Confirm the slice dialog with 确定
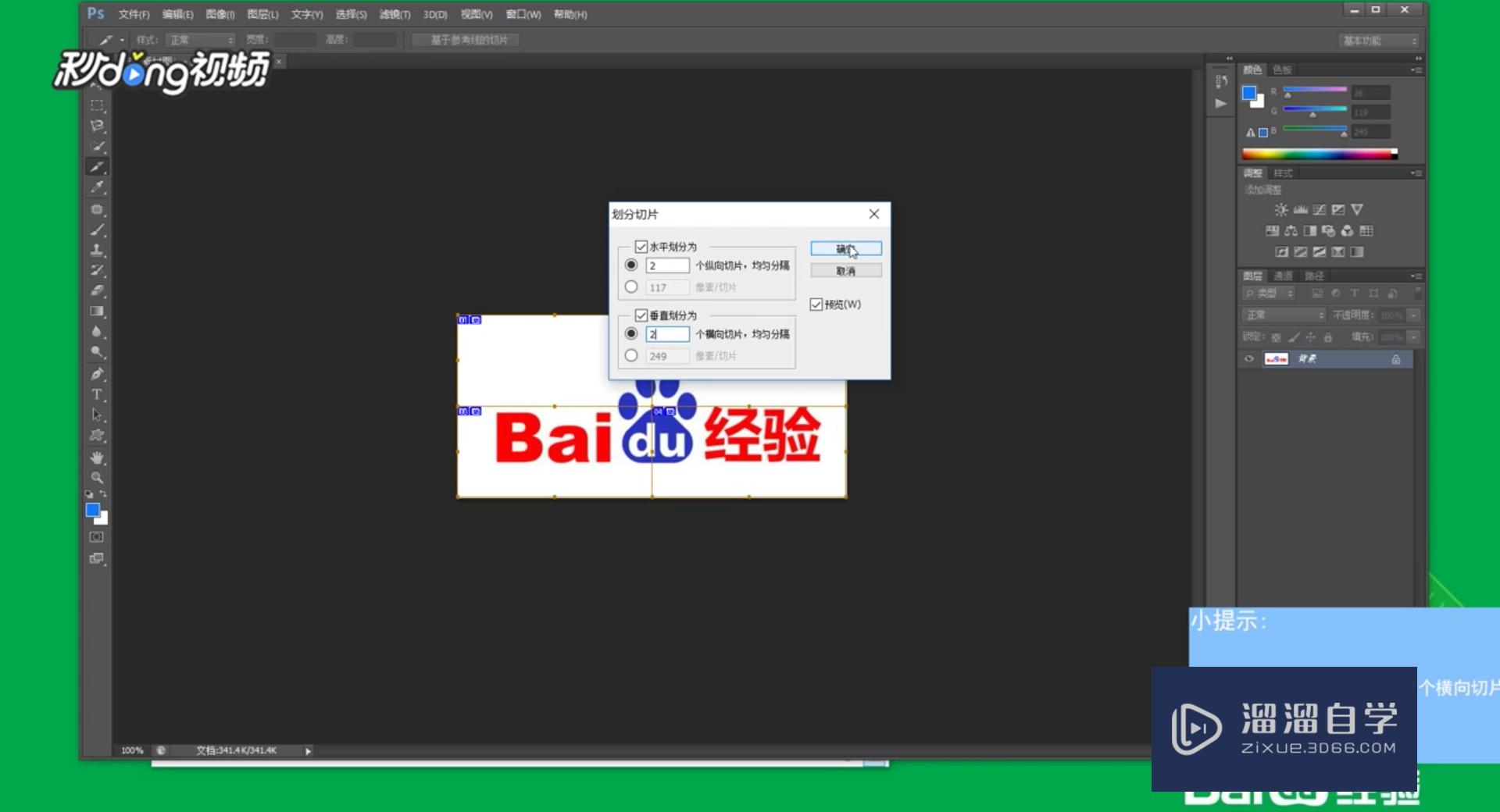Screen dimensions: 1500x812 (x=846, y=248)
